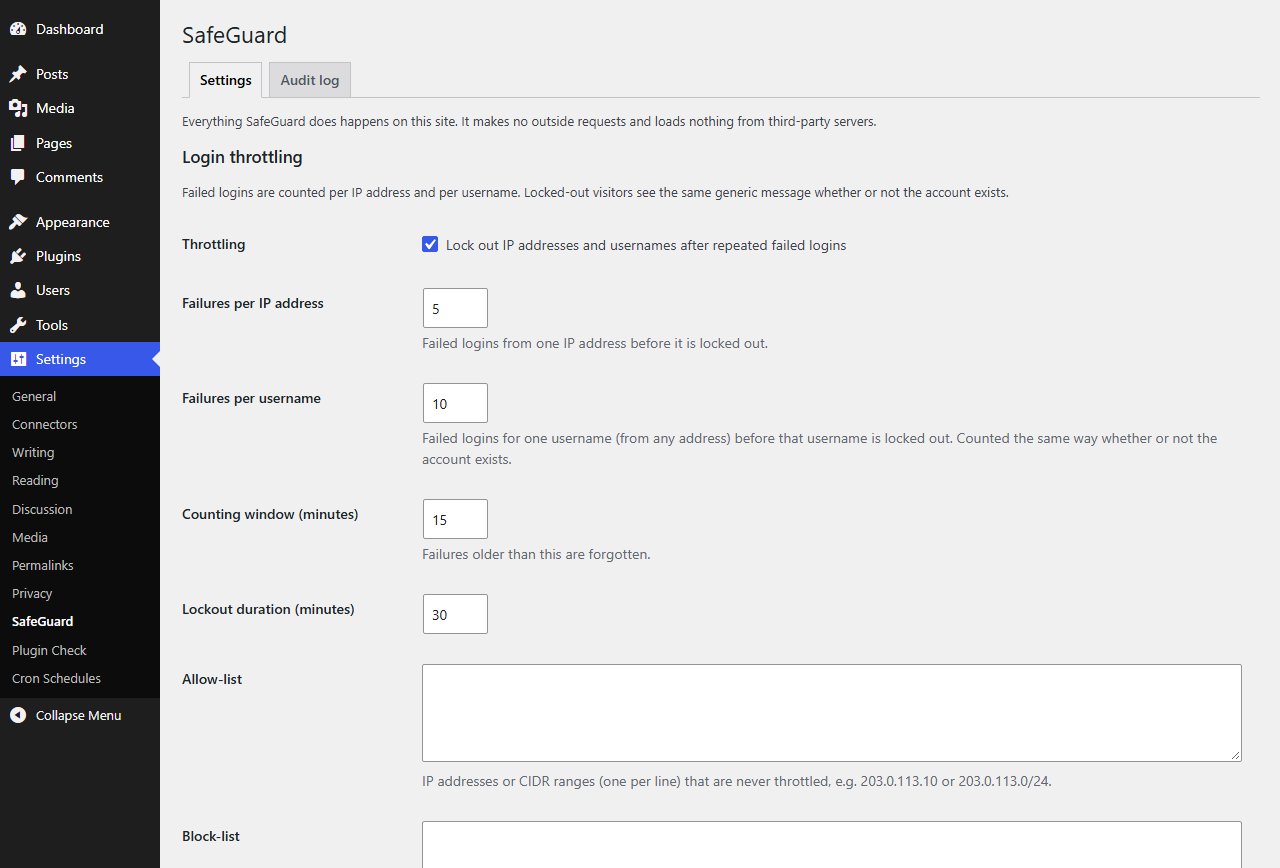Click the Appearance paintbrush icon
1280x868 pixels.
click(18, 222)
